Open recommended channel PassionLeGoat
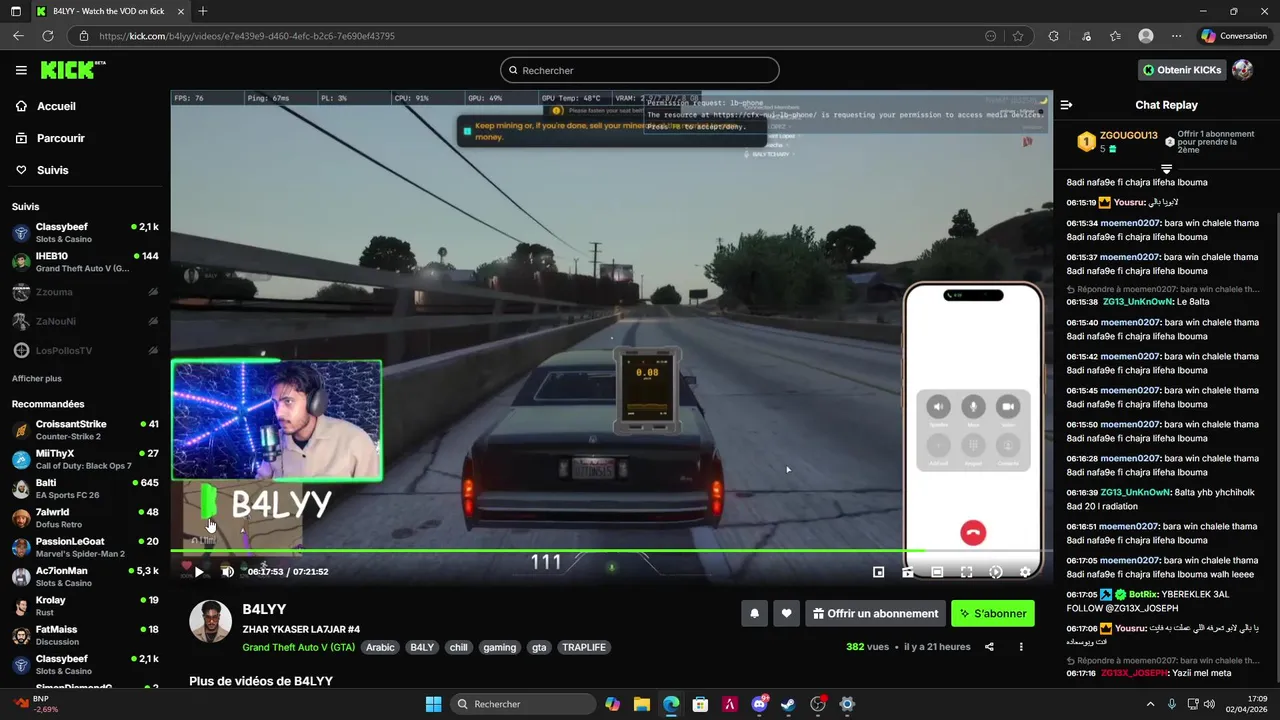 [x=85, y=547]
